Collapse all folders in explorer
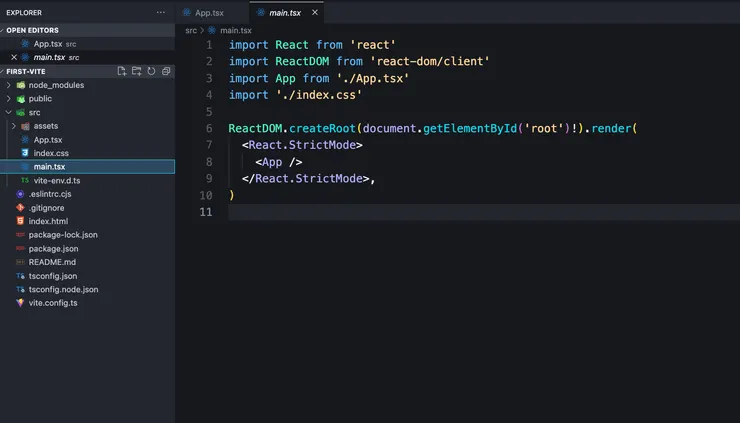Viewport: 740px width, 423px height. pos(166,72)
